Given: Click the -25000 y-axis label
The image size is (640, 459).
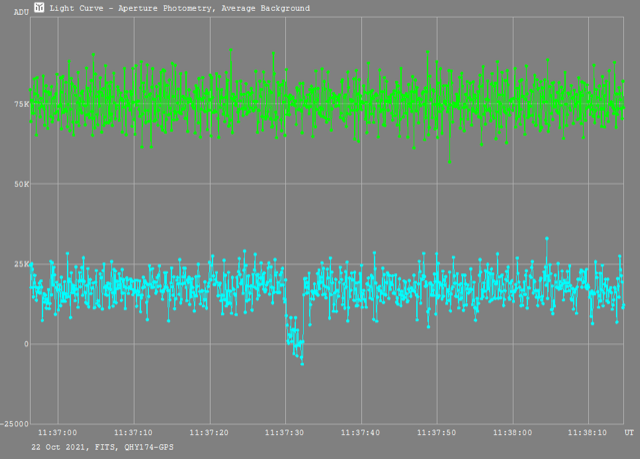Looking at the screenshot, I should coord(15,424).
